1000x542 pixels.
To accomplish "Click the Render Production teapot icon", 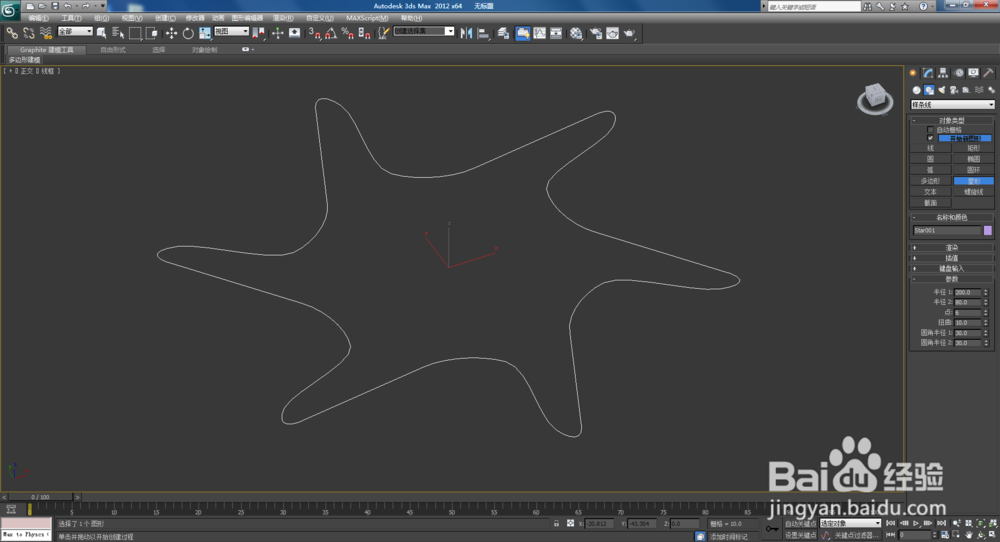I will [x=629, y=33].
